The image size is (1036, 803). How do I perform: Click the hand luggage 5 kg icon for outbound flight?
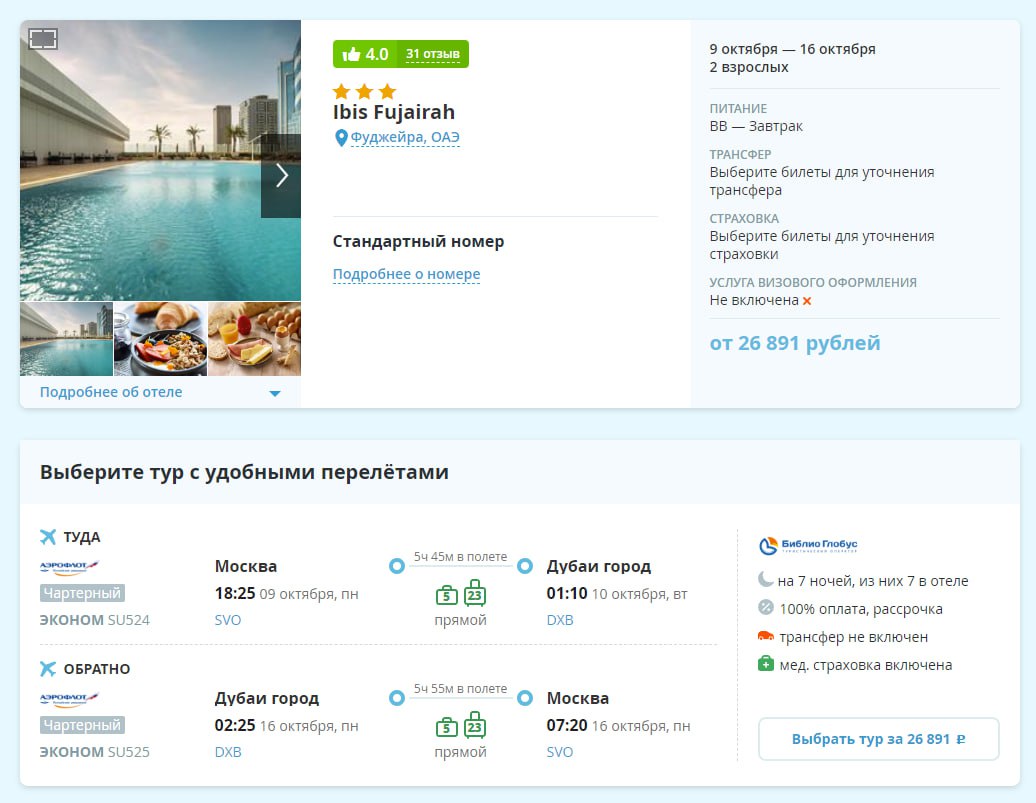(x=447, y=595)
